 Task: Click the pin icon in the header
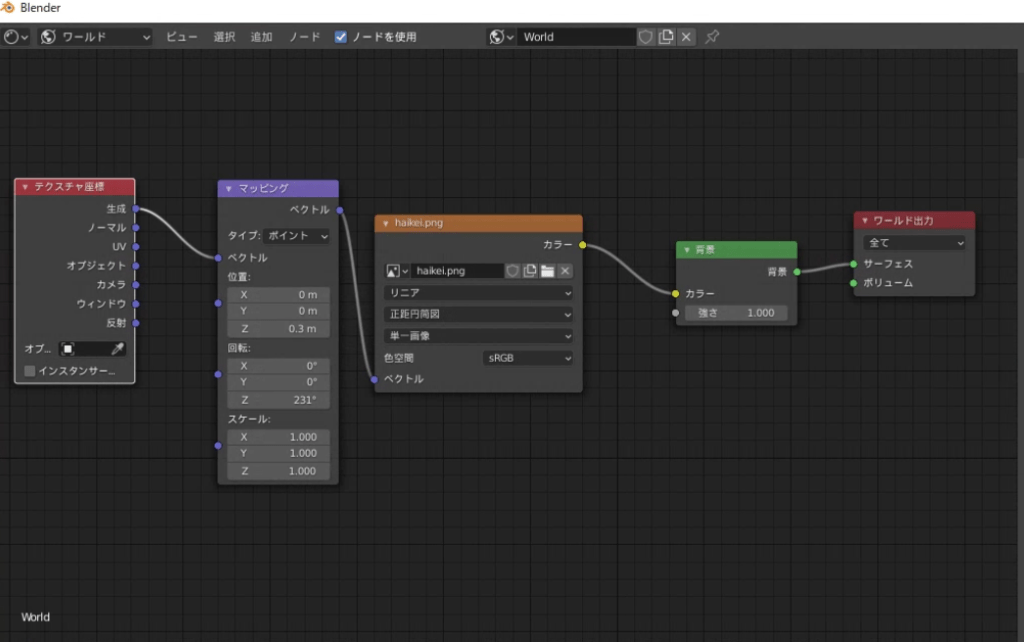(712, 37)
